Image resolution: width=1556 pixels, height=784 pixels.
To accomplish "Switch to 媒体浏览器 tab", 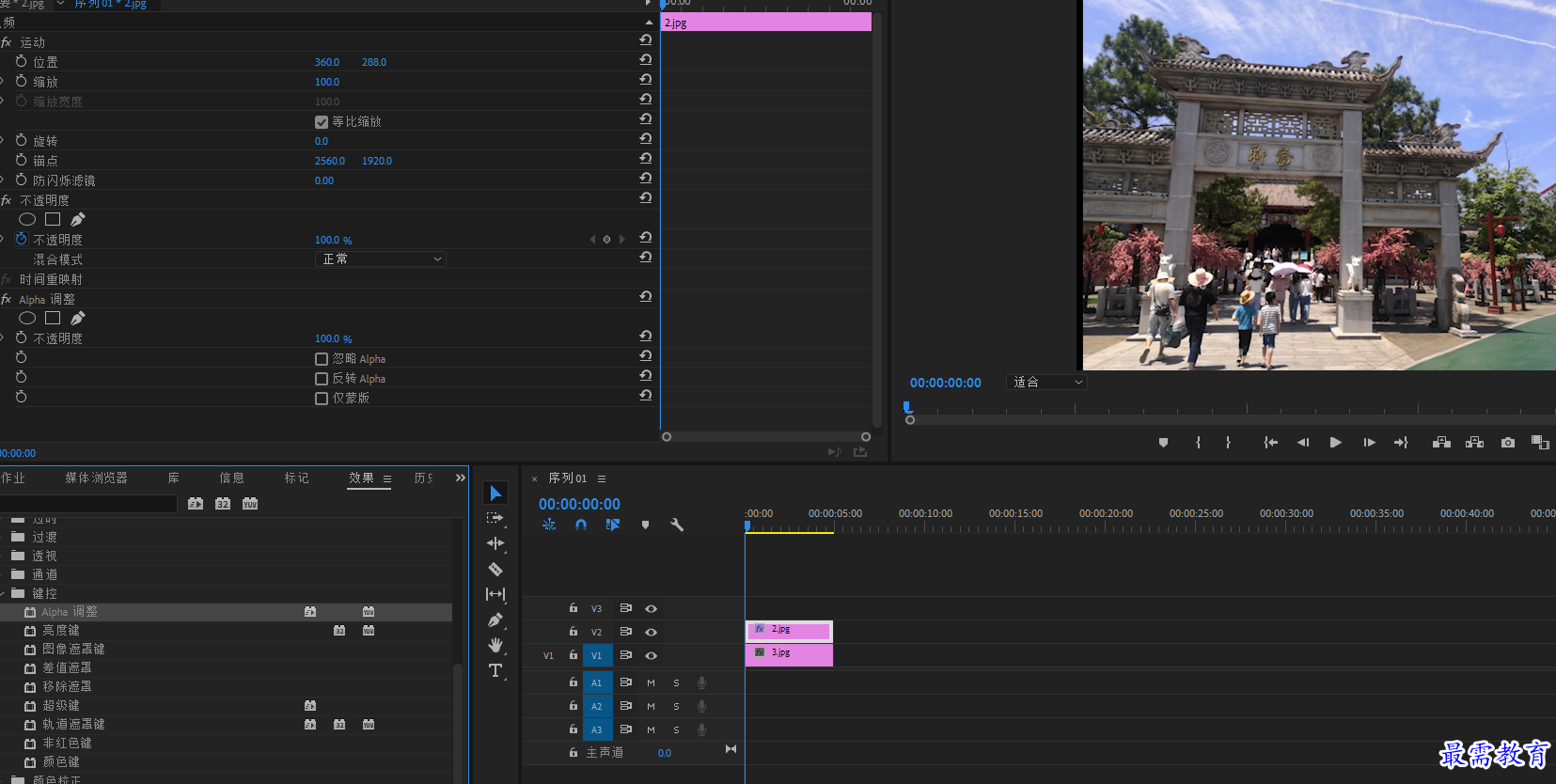I will (96, 478).
